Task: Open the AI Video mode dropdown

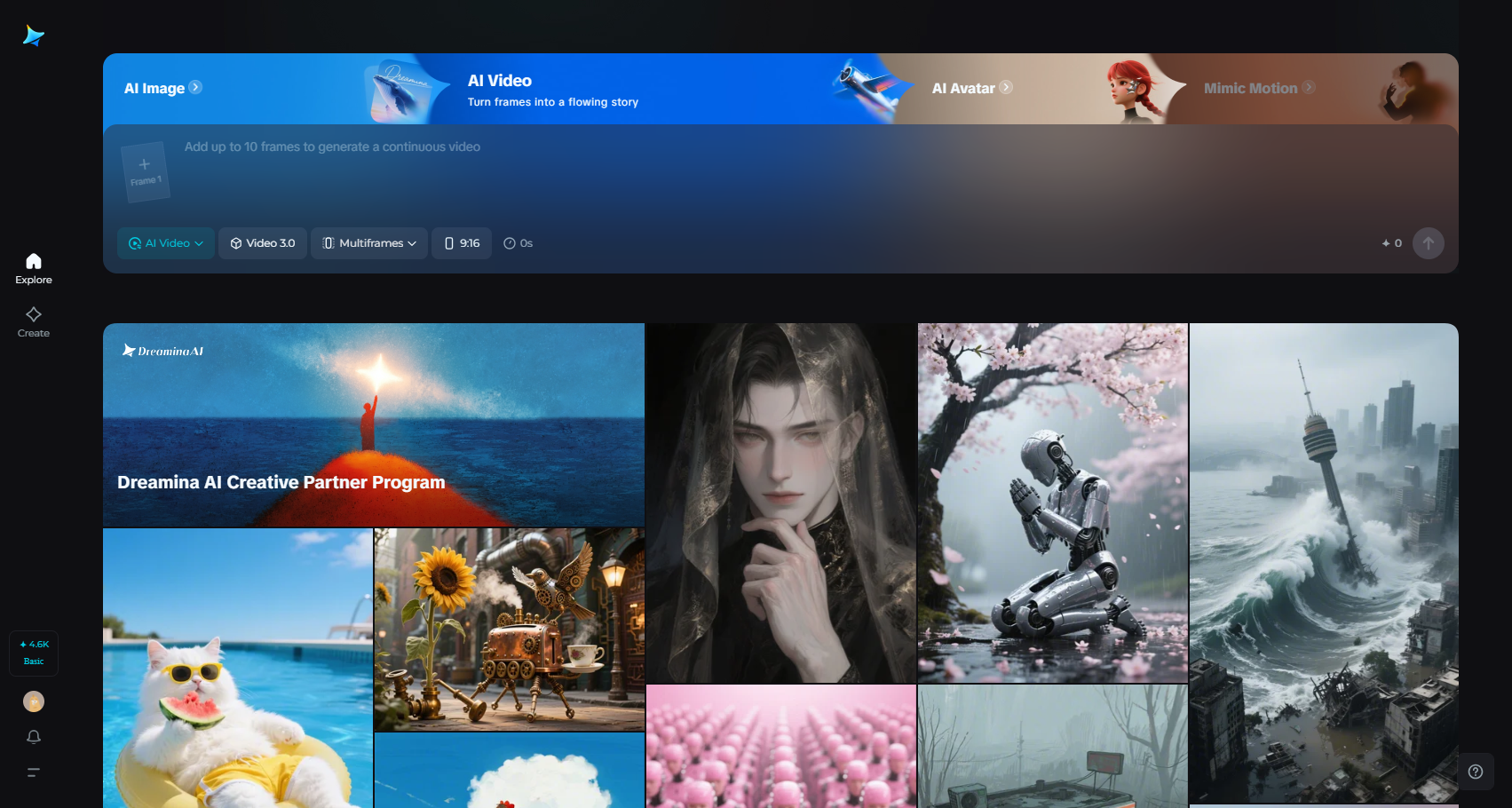Action: tap(165, 242)
